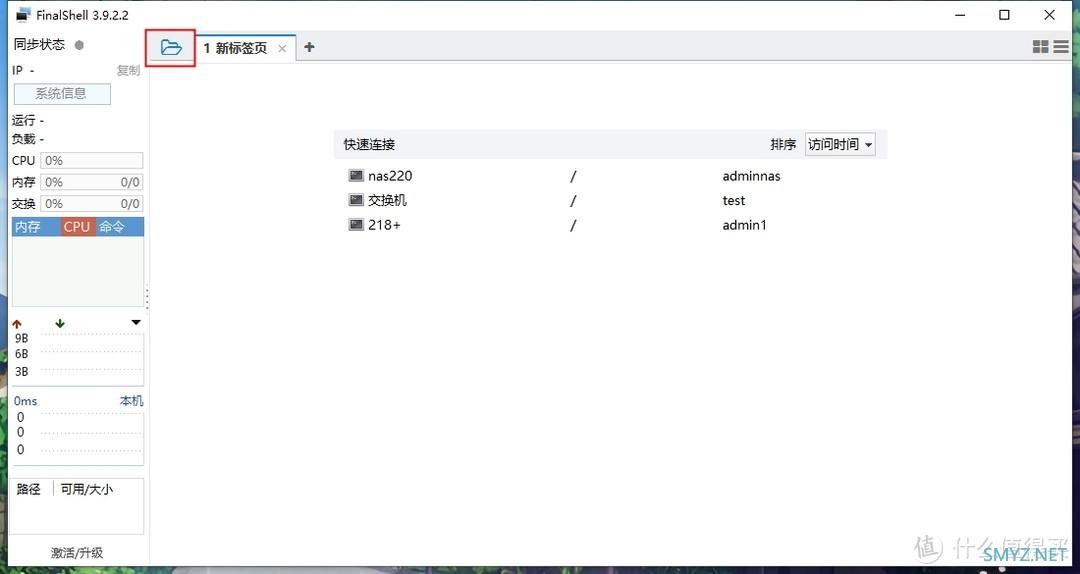The width and height of the screenshot is (1080, 574).
Task: Click 复制 to copy IP
Action: pyautogui.click(x=128, y=70)
